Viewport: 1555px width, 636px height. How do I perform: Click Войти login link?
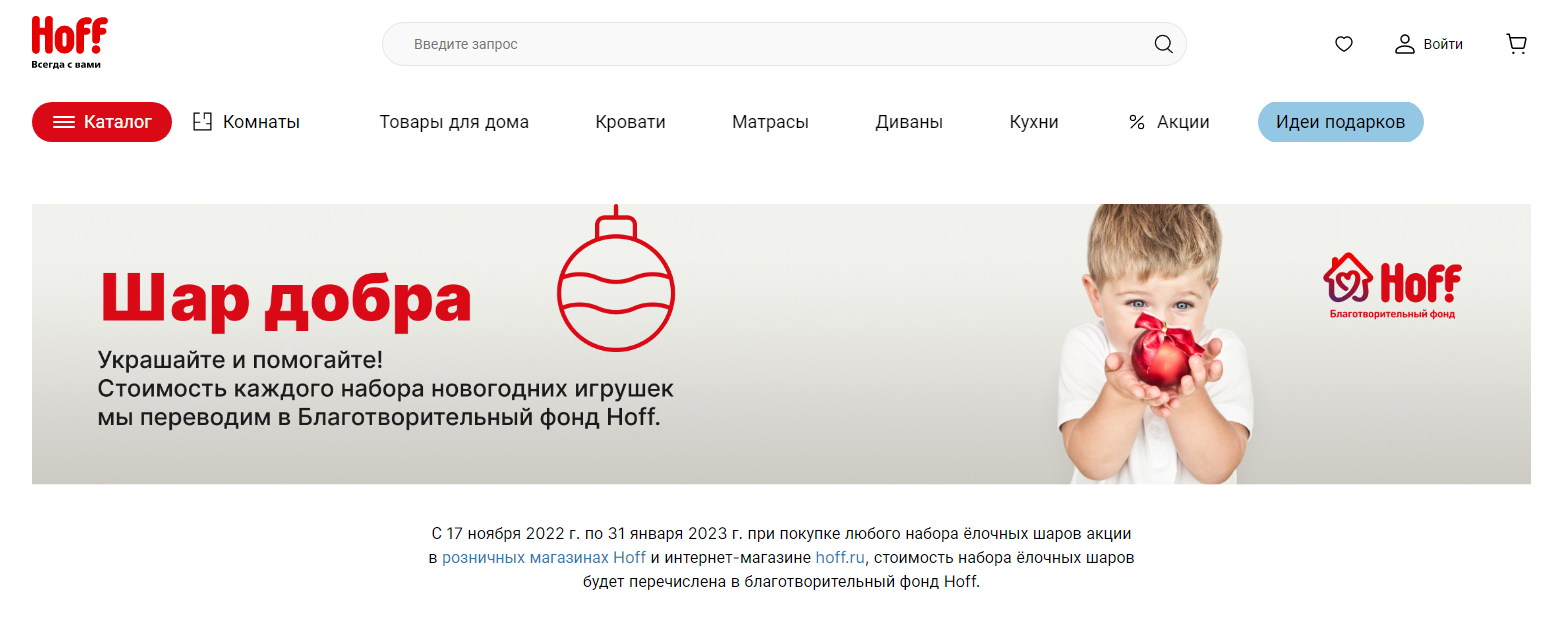tap(1443, 44)
